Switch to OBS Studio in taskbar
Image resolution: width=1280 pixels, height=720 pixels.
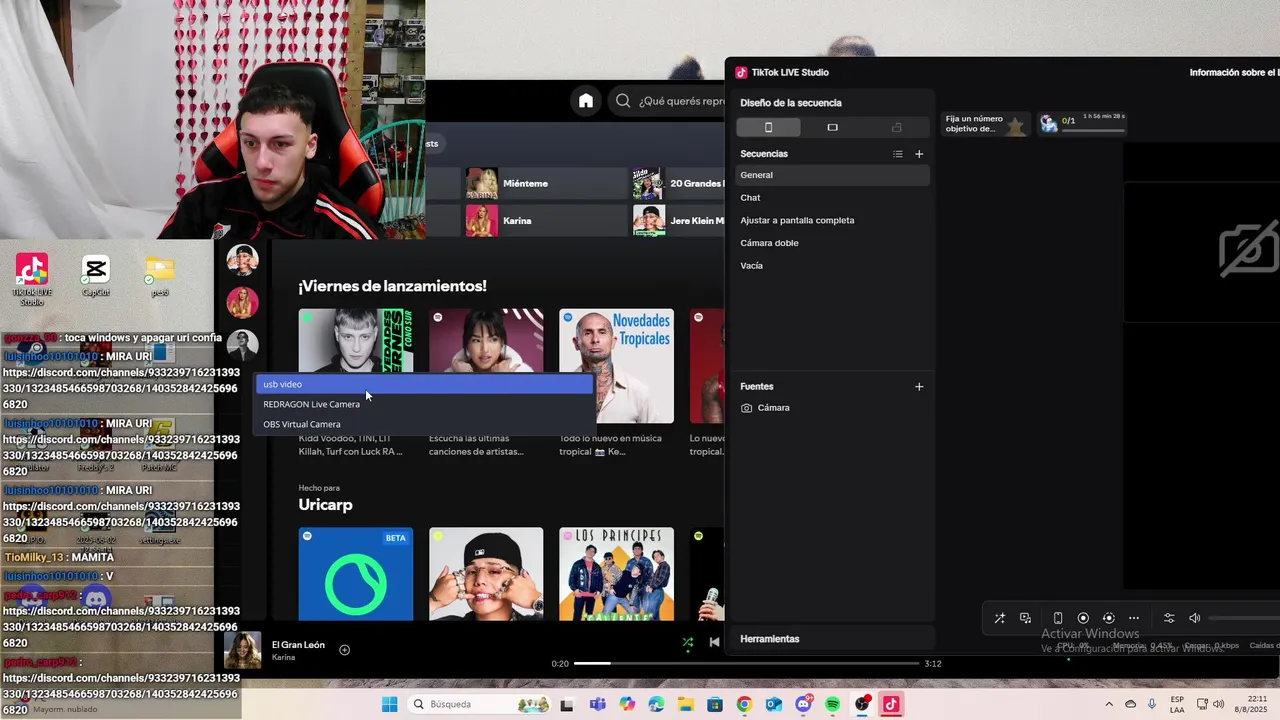[x=862, y=704]
